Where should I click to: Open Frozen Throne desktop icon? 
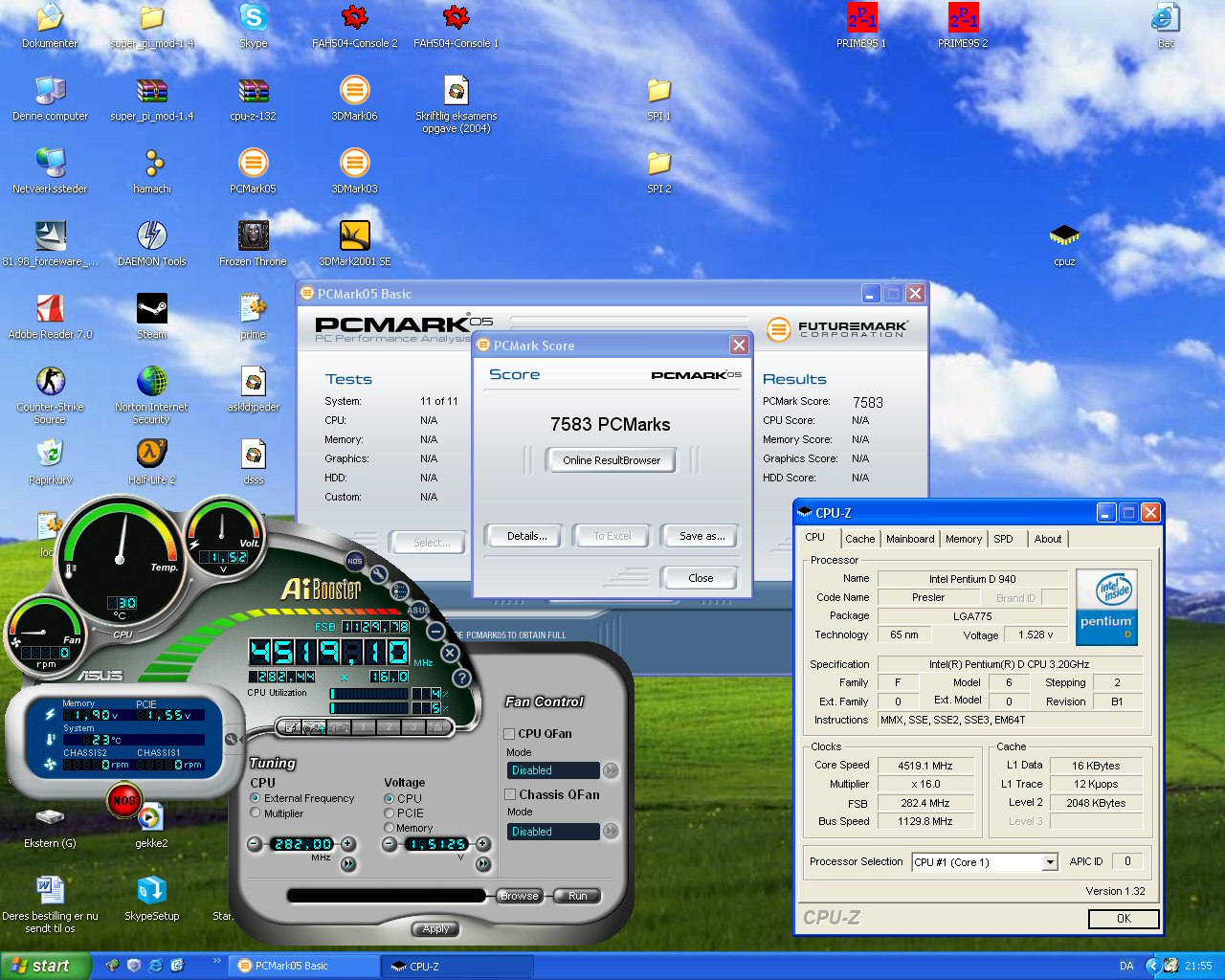[253, 244]
